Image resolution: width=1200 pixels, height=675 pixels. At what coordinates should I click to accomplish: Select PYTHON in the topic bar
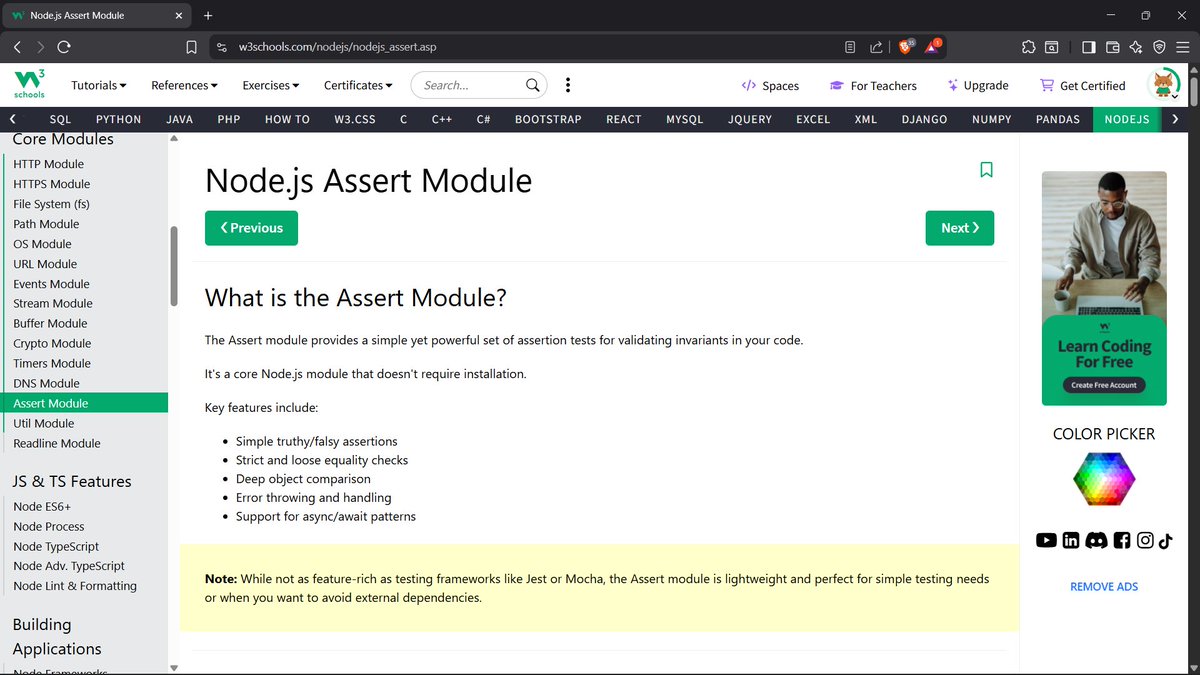118,119
